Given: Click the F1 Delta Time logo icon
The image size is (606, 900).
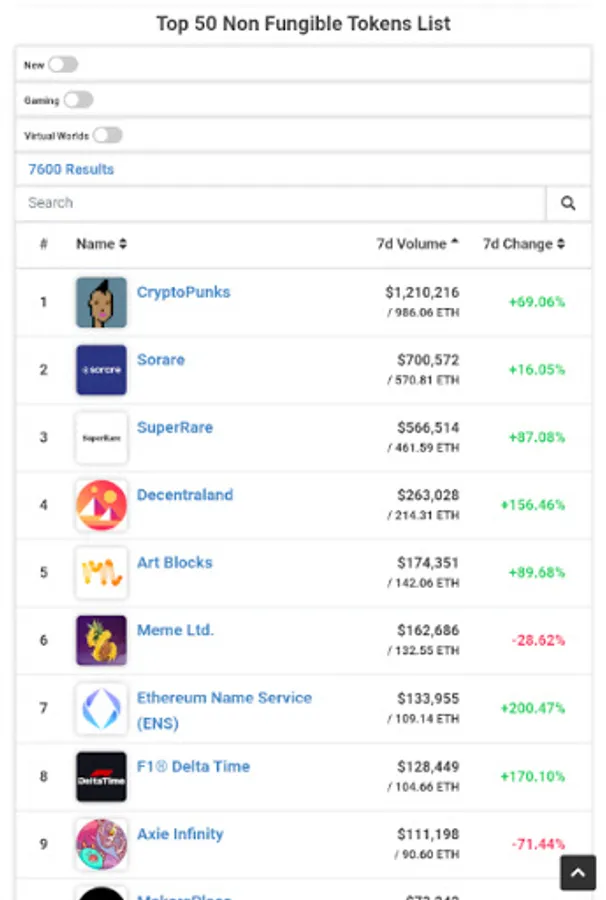Looking at the screenshot, I should [101, 776].
